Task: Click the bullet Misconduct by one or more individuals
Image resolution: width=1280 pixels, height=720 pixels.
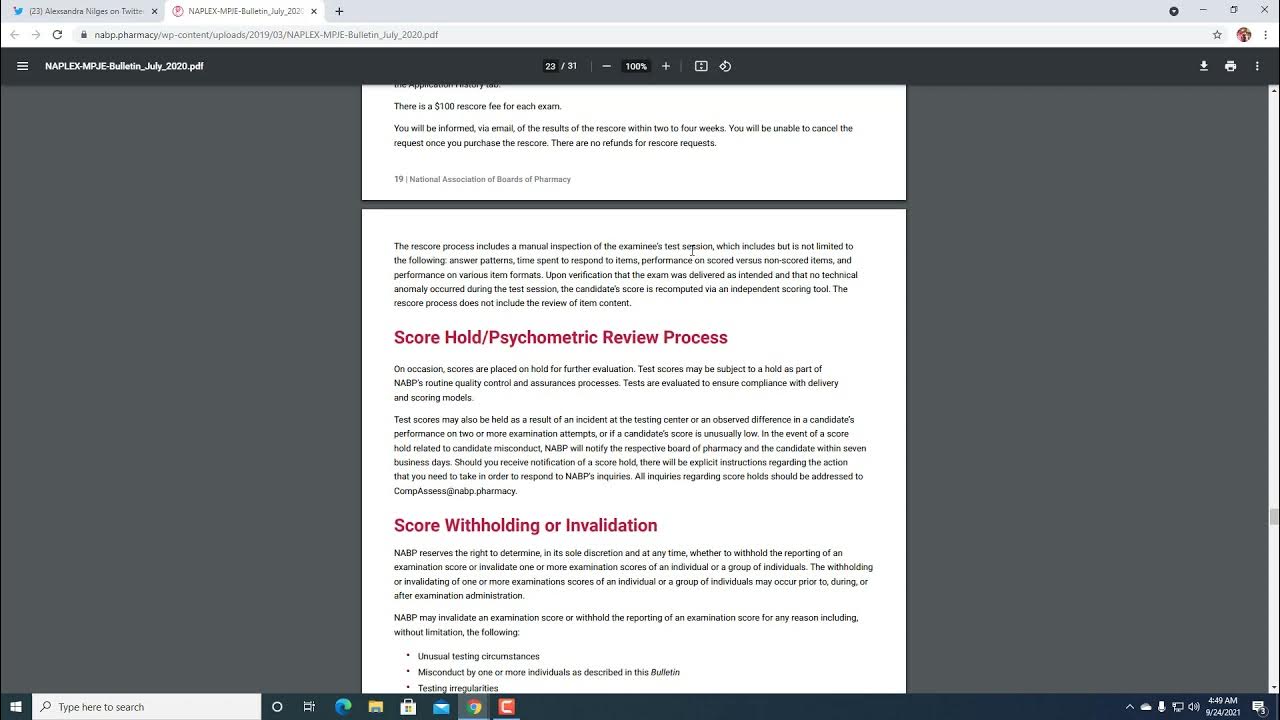Action: coord(549,672)
